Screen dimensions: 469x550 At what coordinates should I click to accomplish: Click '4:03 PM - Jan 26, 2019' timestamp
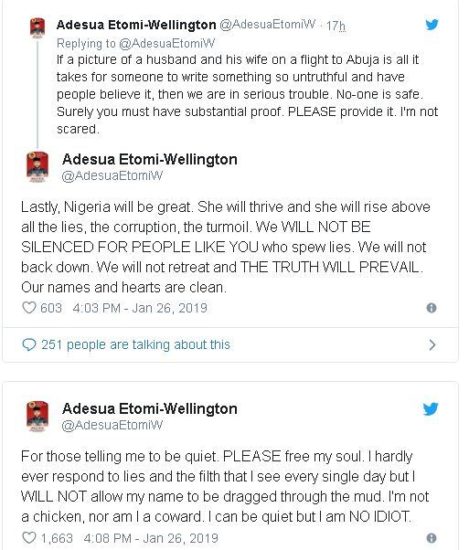140,308
